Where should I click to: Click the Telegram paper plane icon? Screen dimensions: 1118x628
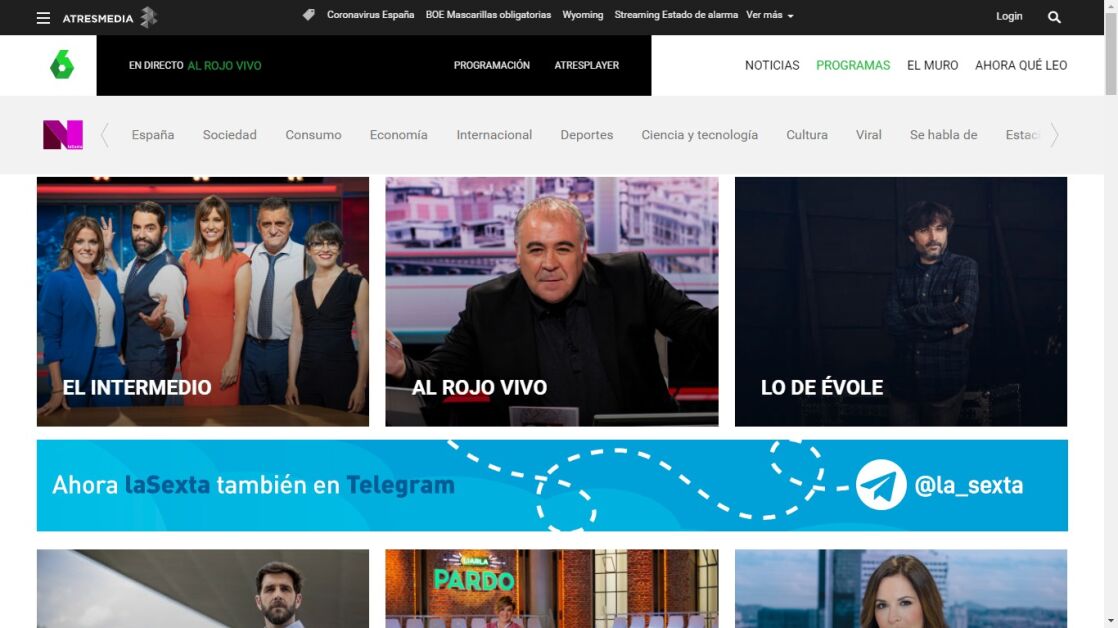[881, 485]
